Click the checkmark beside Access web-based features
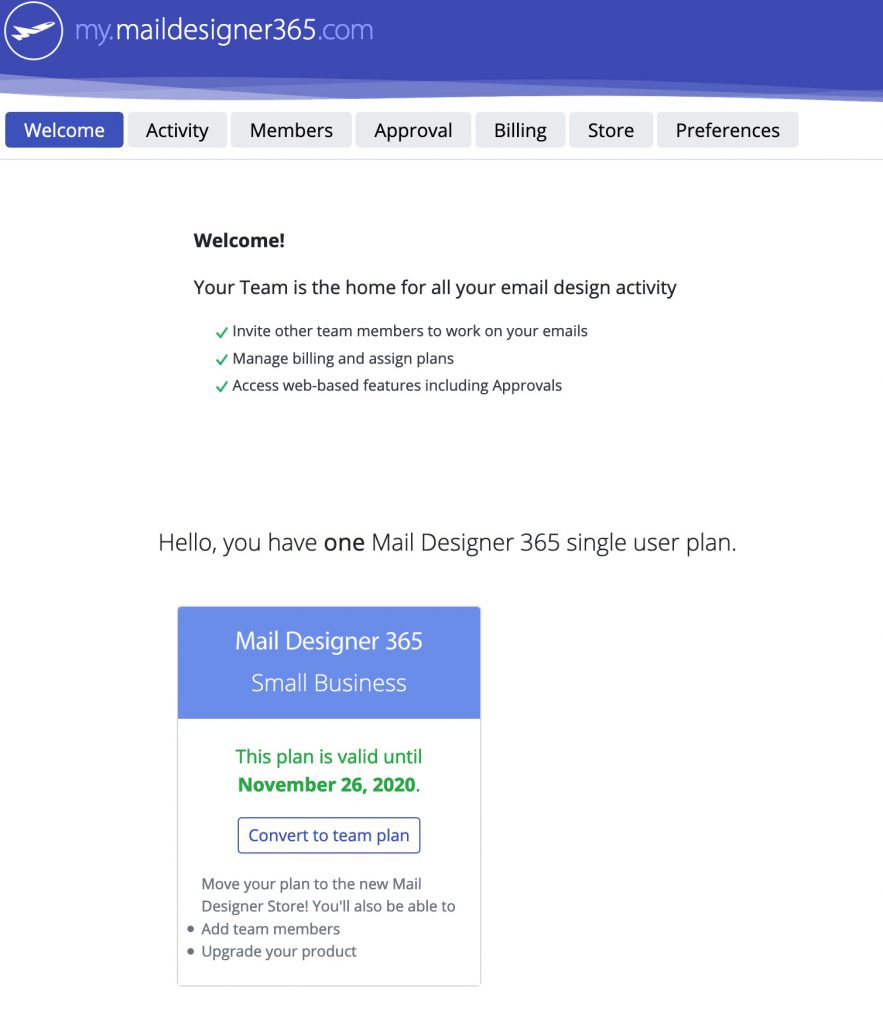 [x=221, y=387]
